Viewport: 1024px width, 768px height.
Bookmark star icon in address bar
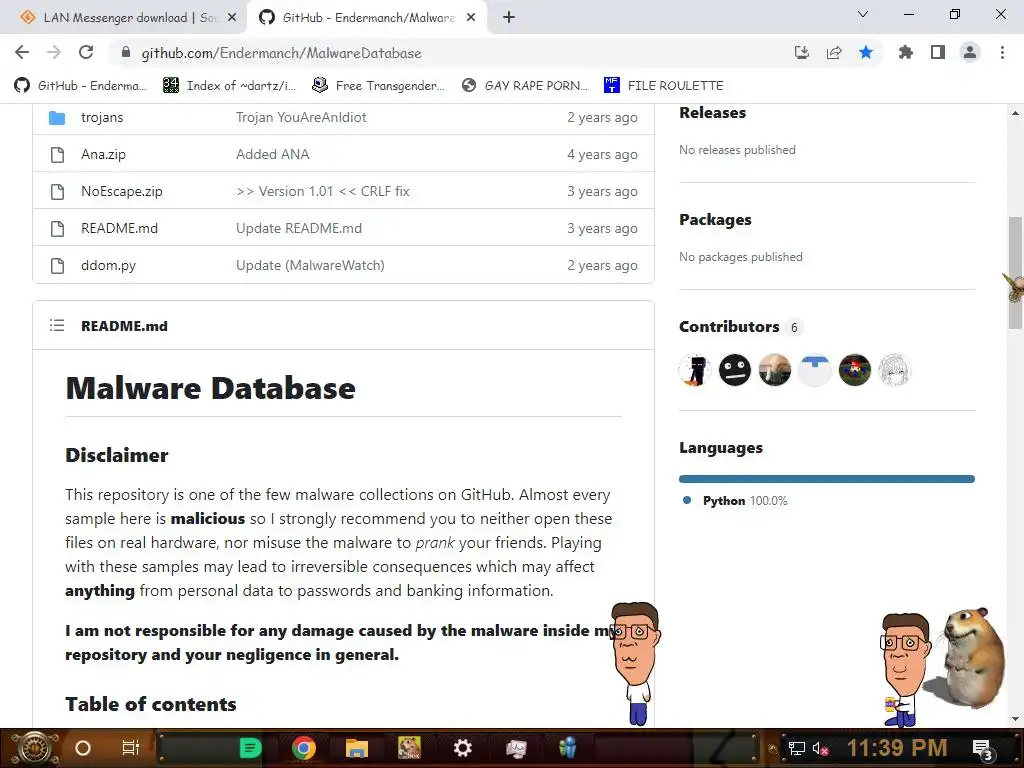click(866, 52)
